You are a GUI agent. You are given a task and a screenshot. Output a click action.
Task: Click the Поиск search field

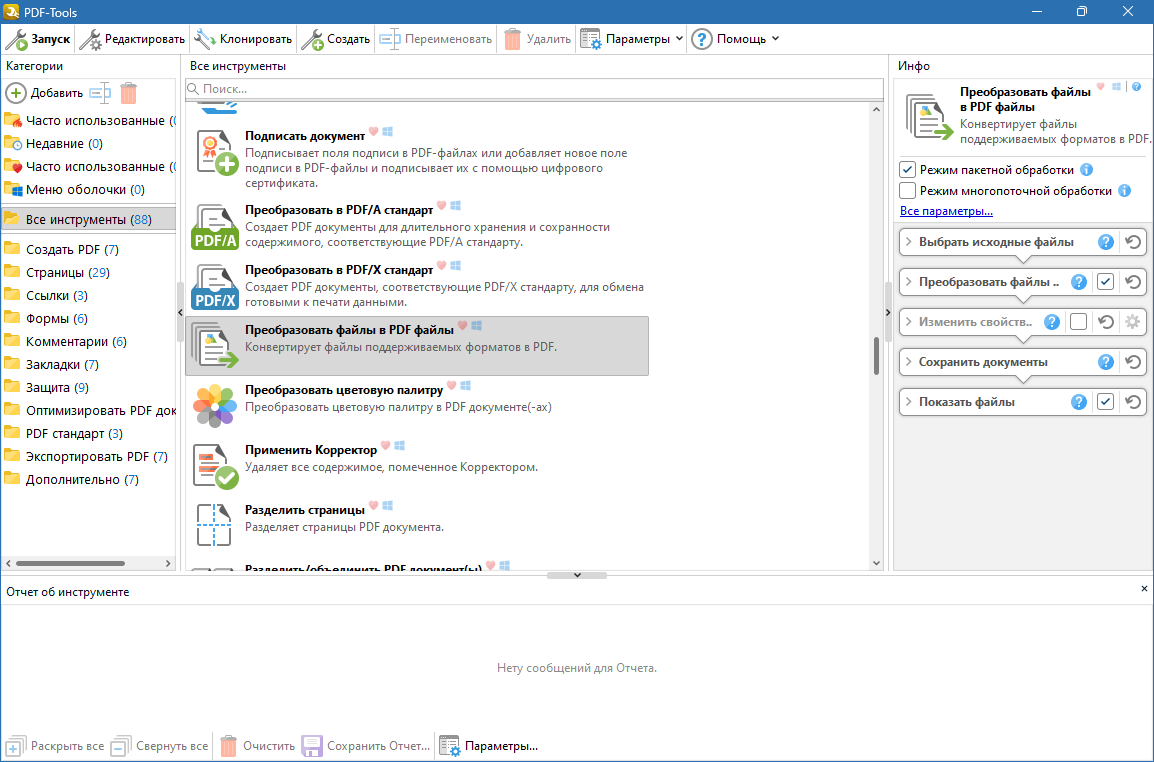(534, 88)
